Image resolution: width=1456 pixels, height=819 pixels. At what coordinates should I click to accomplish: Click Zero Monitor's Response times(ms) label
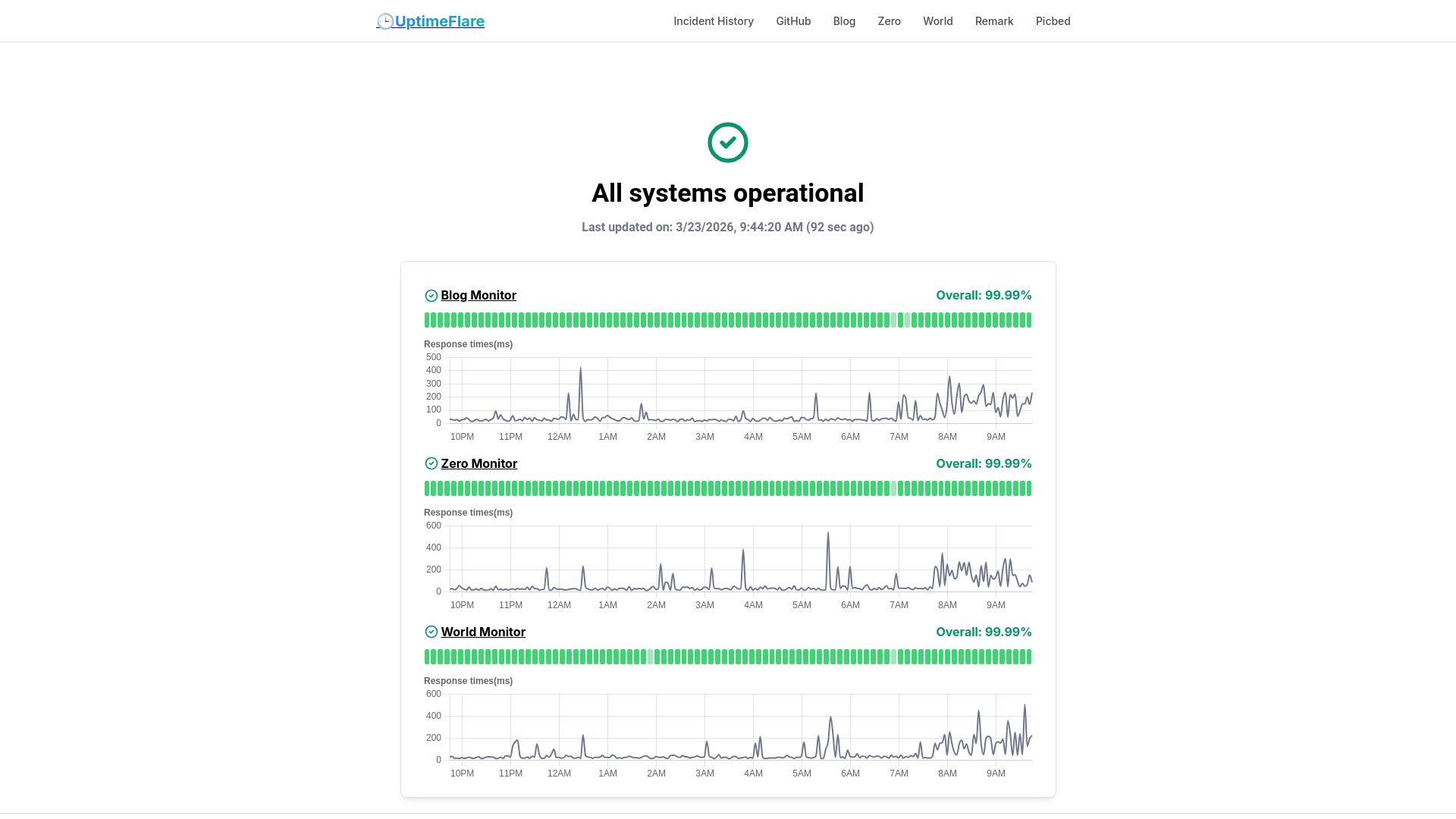468,513
